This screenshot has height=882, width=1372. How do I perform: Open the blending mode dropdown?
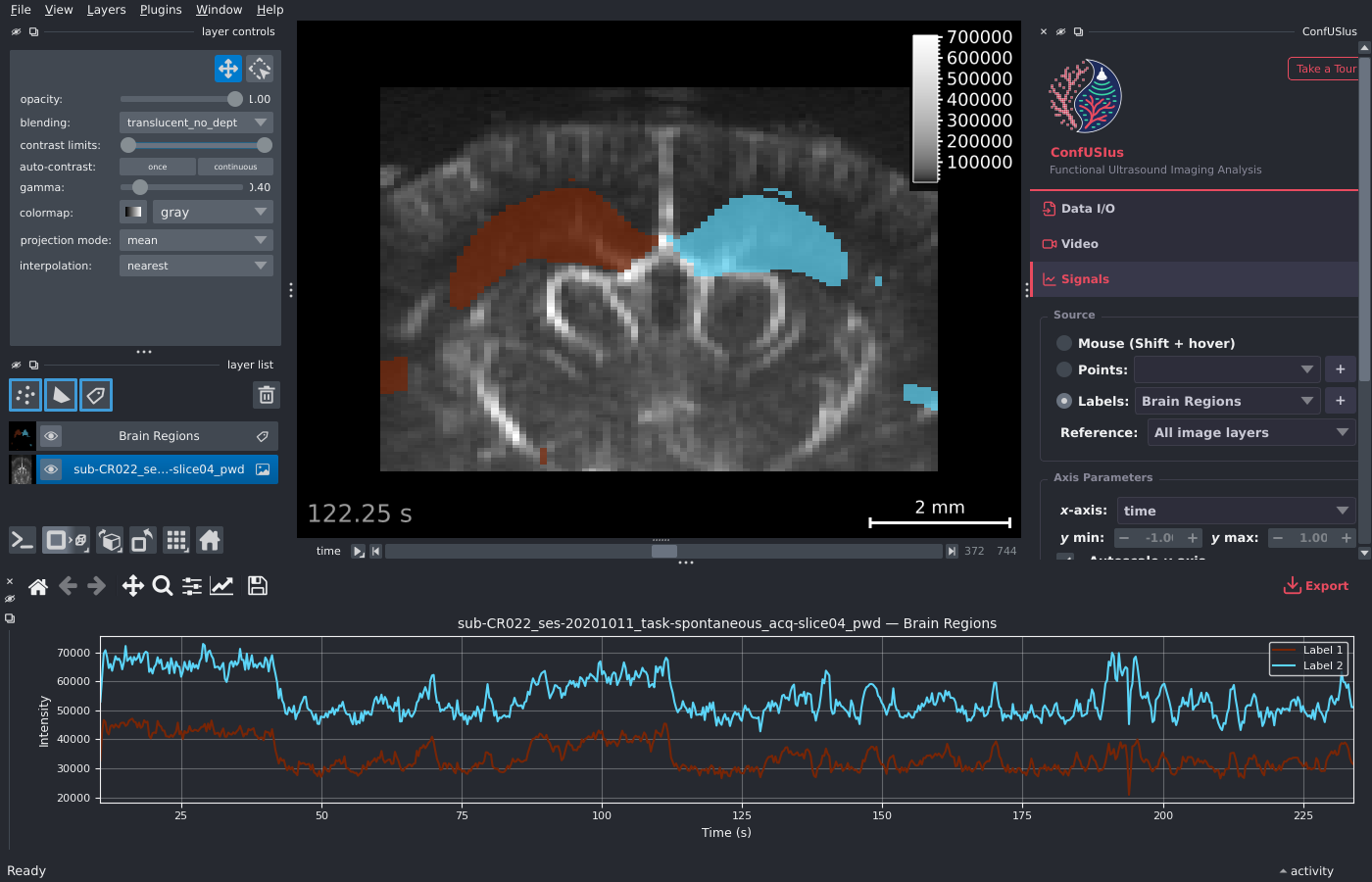point(196,122)
